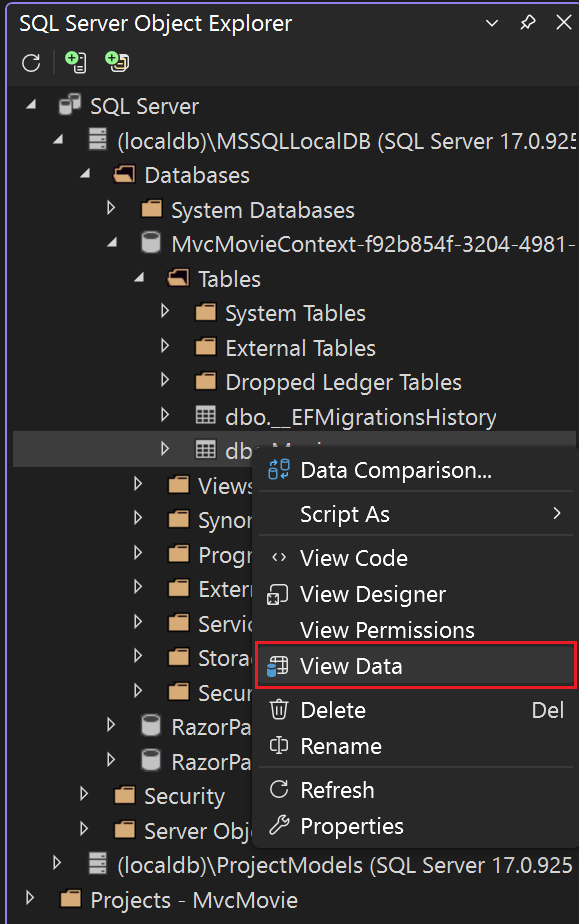Click the ProjectModels server icon
Screen dimensions: 579x924
[98, 863]
